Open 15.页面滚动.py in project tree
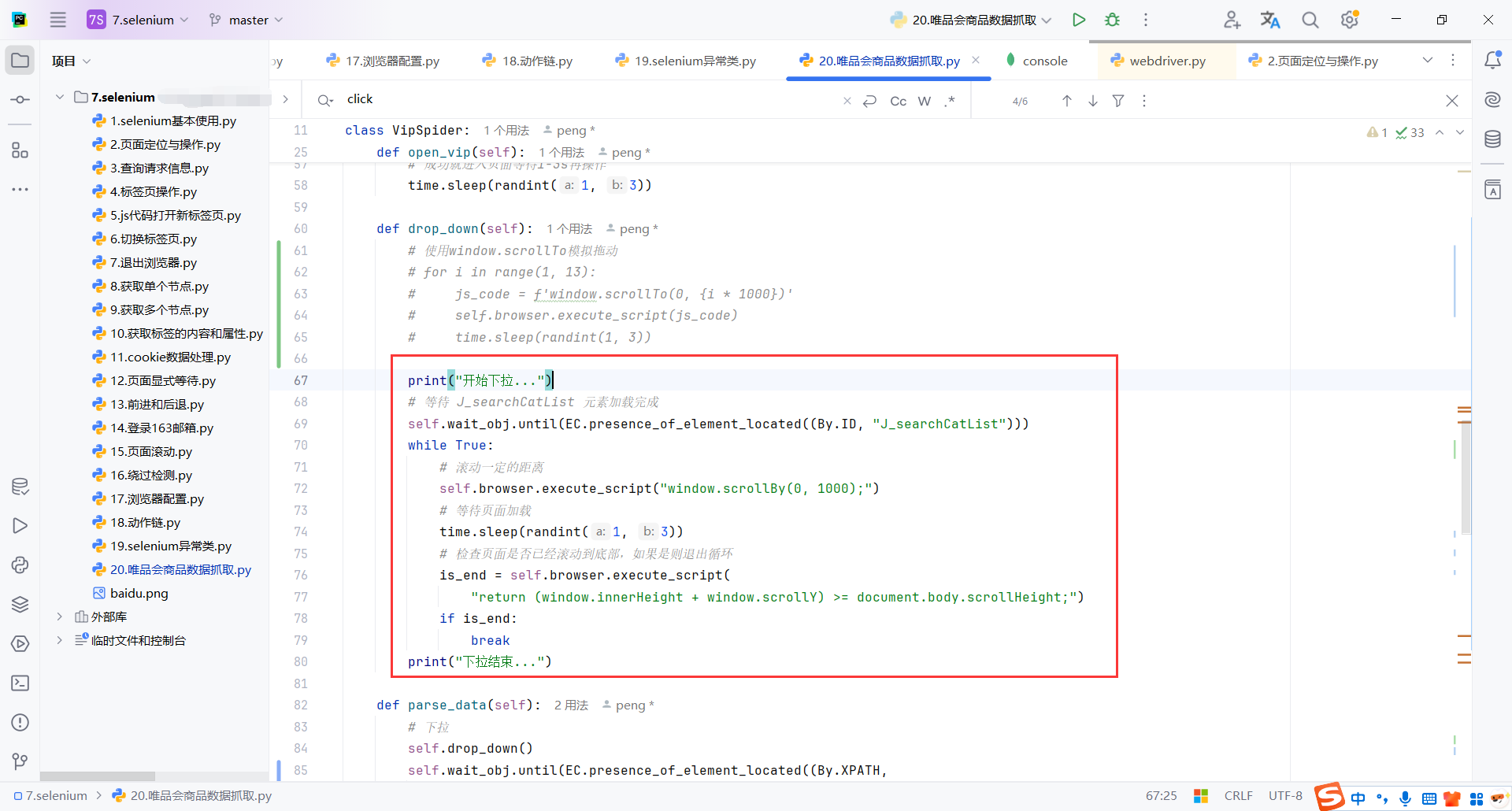 pos(142,451)
